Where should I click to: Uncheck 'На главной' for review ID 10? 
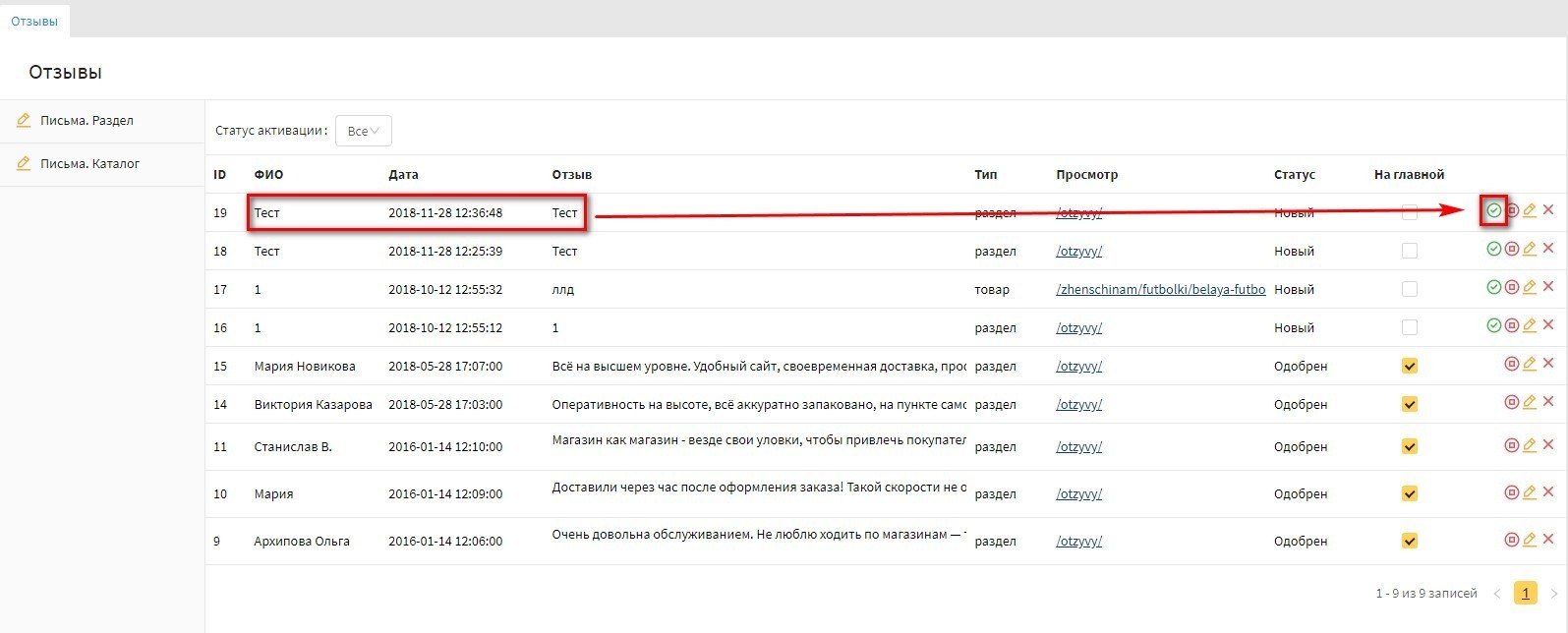(1409, 493)
